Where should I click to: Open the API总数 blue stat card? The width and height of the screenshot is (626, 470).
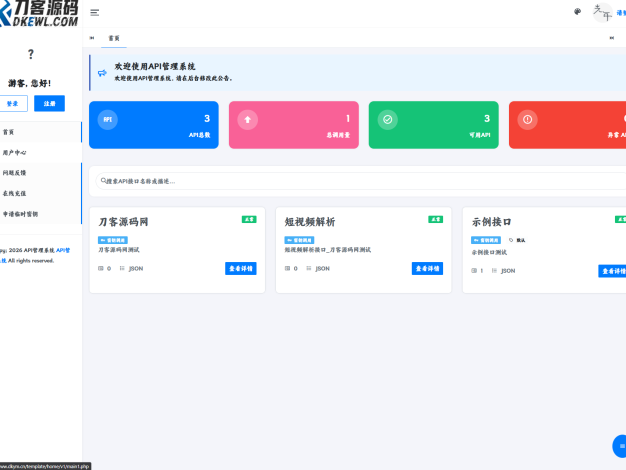[x=154, y=125]
